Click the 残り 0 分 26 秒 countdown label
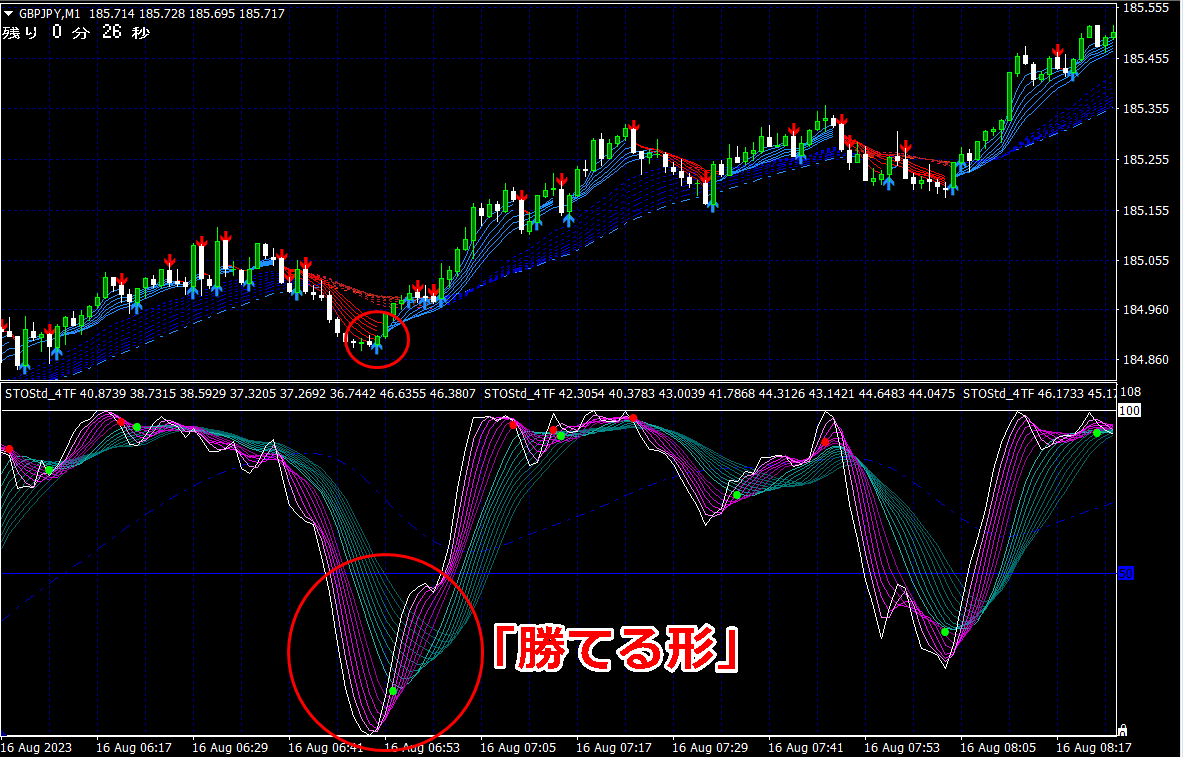Image resolution: width=1183 pixels, height=757 pixels. coord(76,32)
